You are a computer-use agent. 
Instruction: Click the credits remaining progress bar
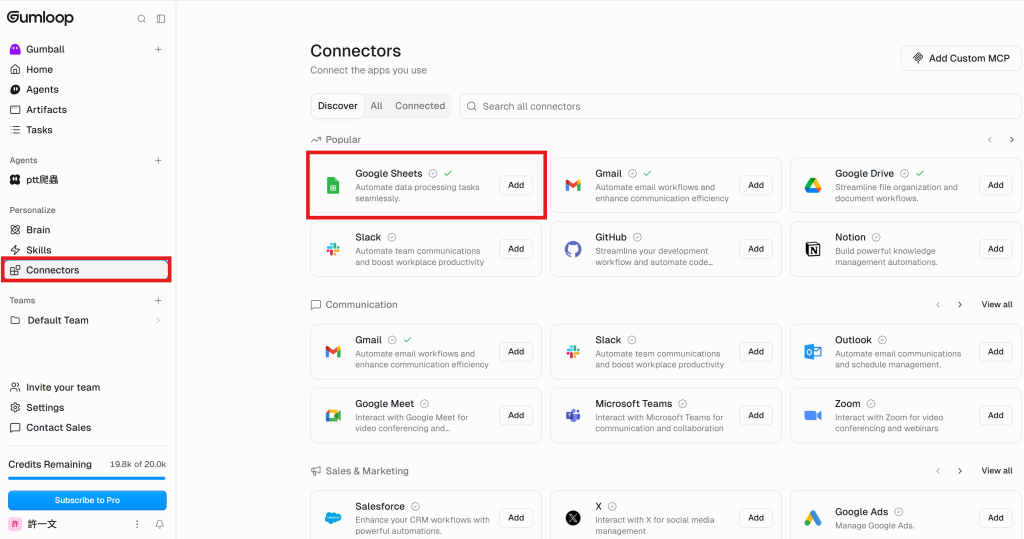(88, 478)
